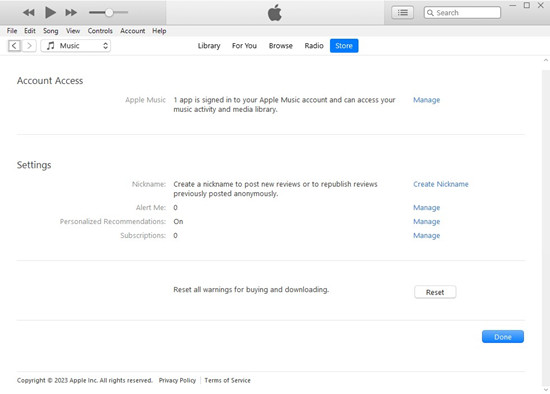Maximize the iTunes window
The height and width of the screenshot is (394, 550).
point(526,5)
